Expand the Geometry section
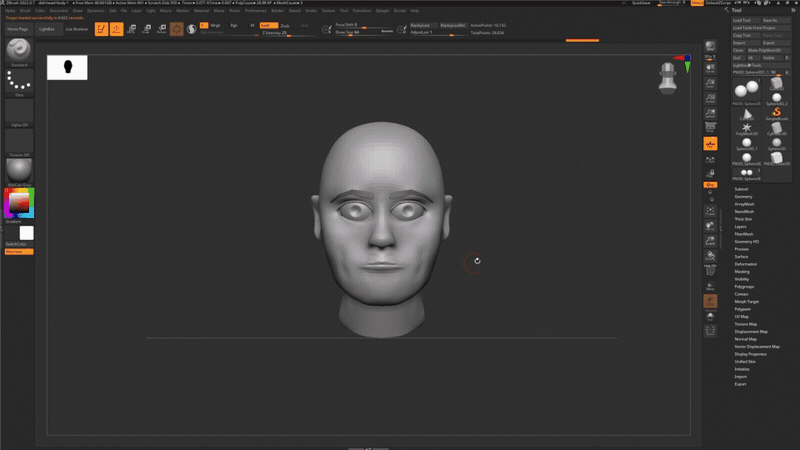This screenshot has width=800, height=450. [743, 196]
